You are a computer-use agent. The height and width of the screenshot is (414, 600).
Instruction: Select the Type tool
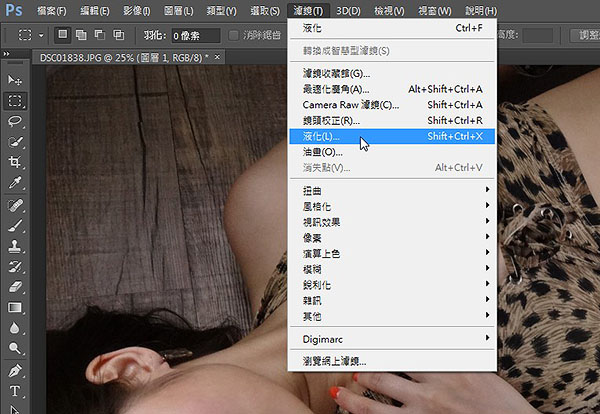[15, 391]
